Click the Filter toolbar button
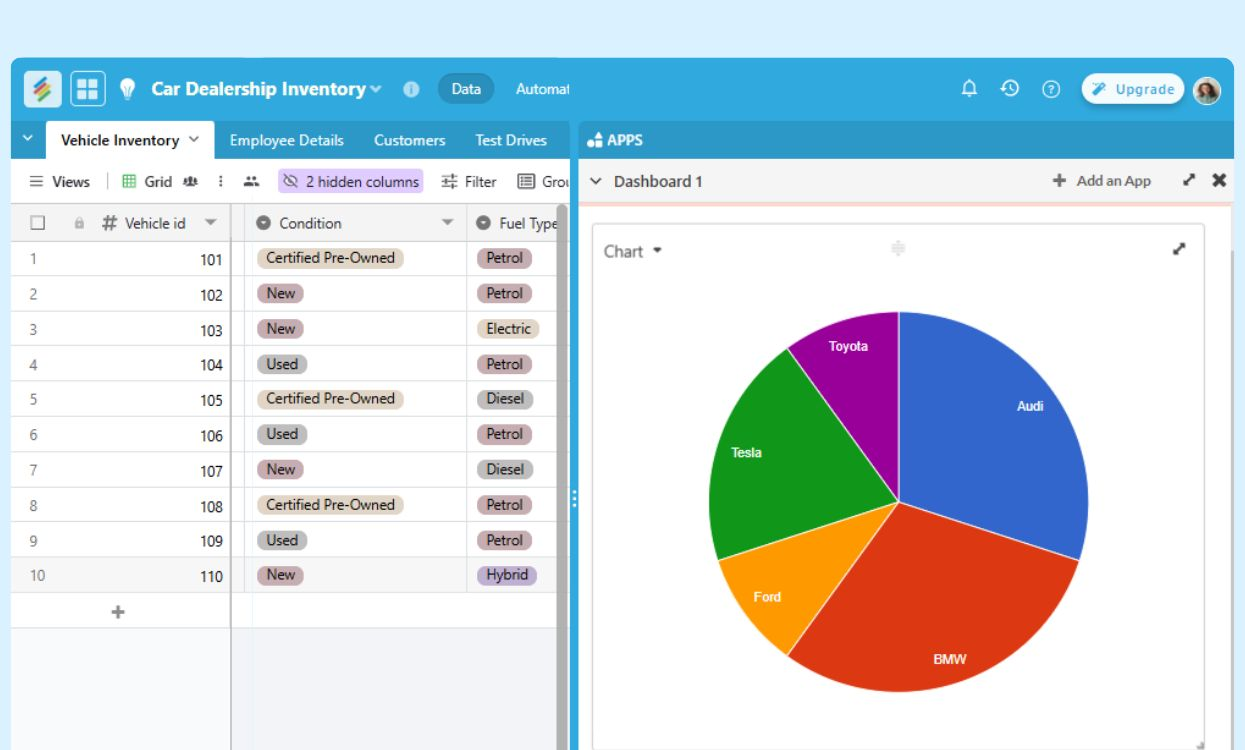Screen dimensions: 1245x750 click(469, 181)
